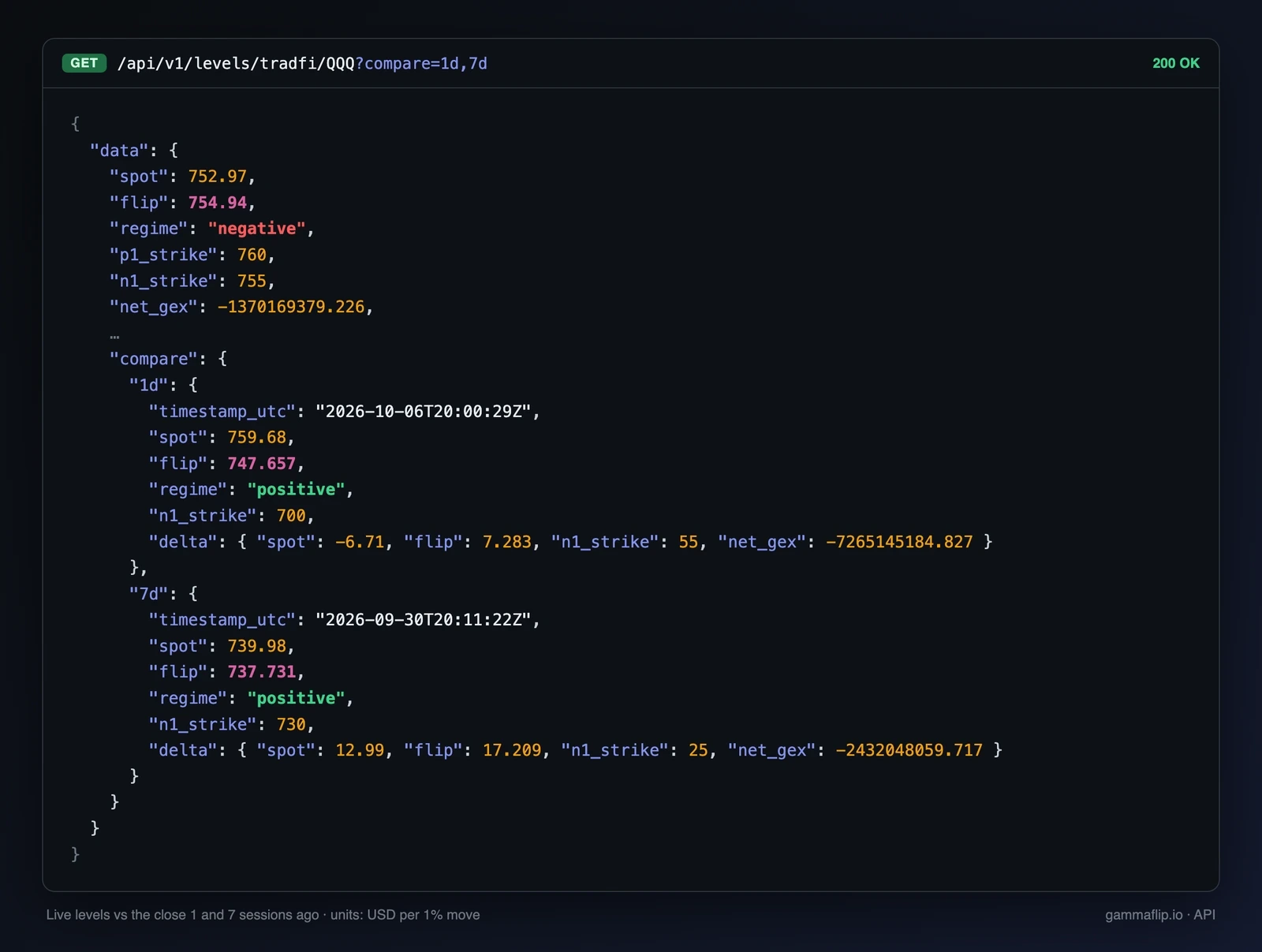Select top-level n1_strike value 755

pos(252,281)
